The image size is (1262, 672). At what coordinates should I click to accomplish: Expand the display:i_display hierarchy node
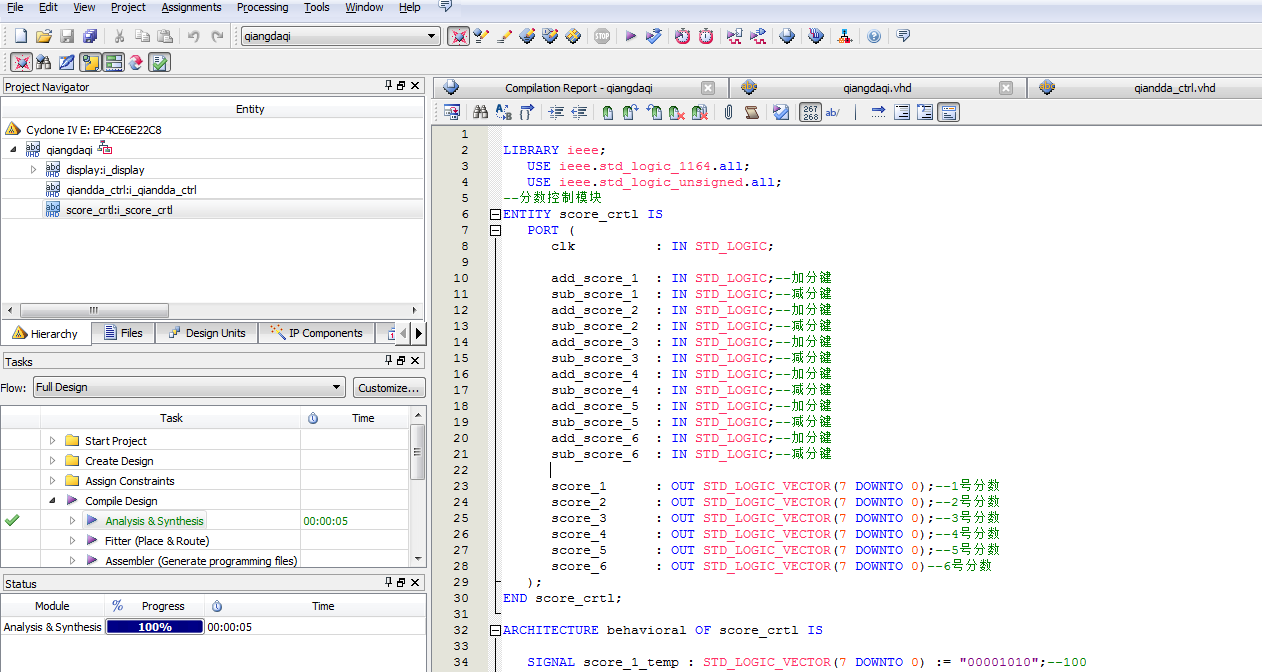pyautogui.click(x=33, y=170)
